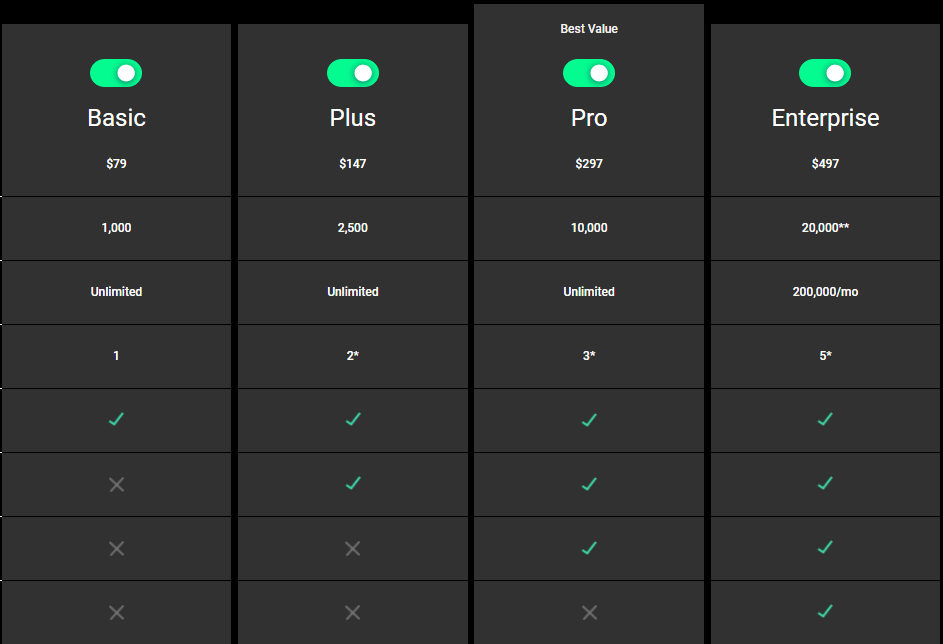Click the 20,000** Enterprise value
This screenshot has width=943, height=644.
(x=825, y=227)
